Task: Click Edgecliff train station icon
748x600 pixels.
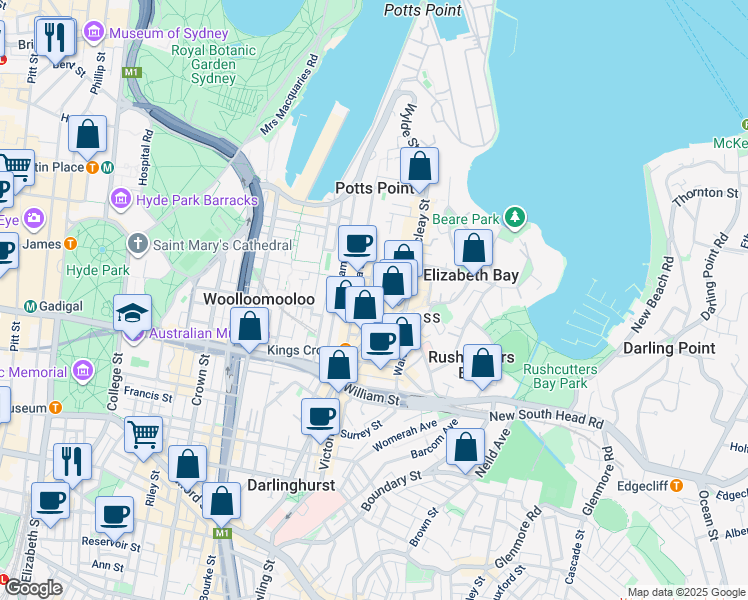Action: pyautogui.click(x=676, y=486)
